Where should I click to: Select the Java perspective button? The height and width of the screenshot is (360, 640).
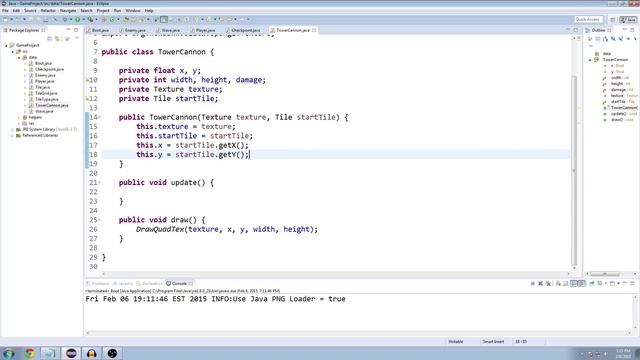coord(628,20)
